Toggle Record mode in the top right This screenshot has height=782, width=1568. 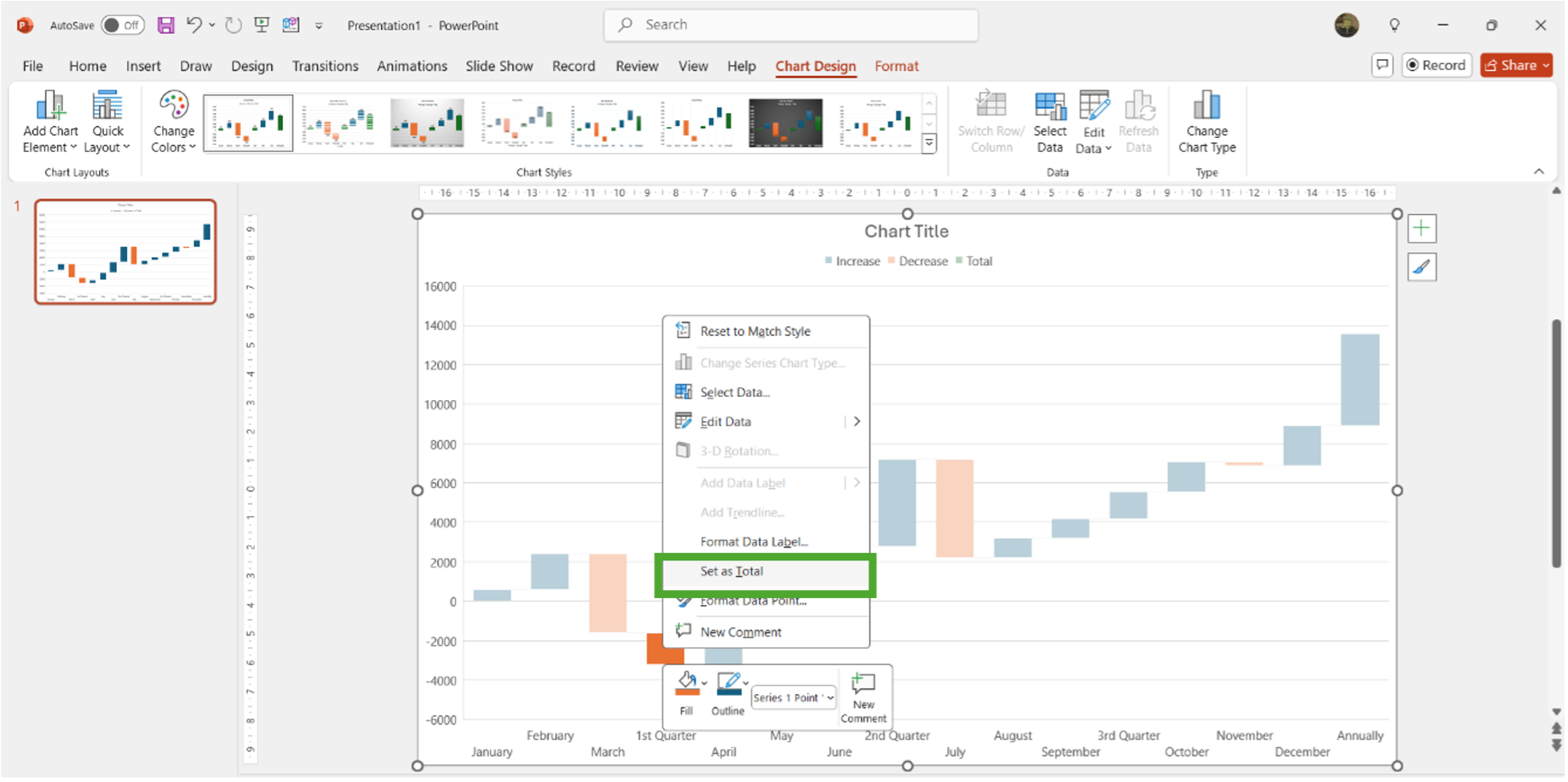click(x=1436, y=65)
